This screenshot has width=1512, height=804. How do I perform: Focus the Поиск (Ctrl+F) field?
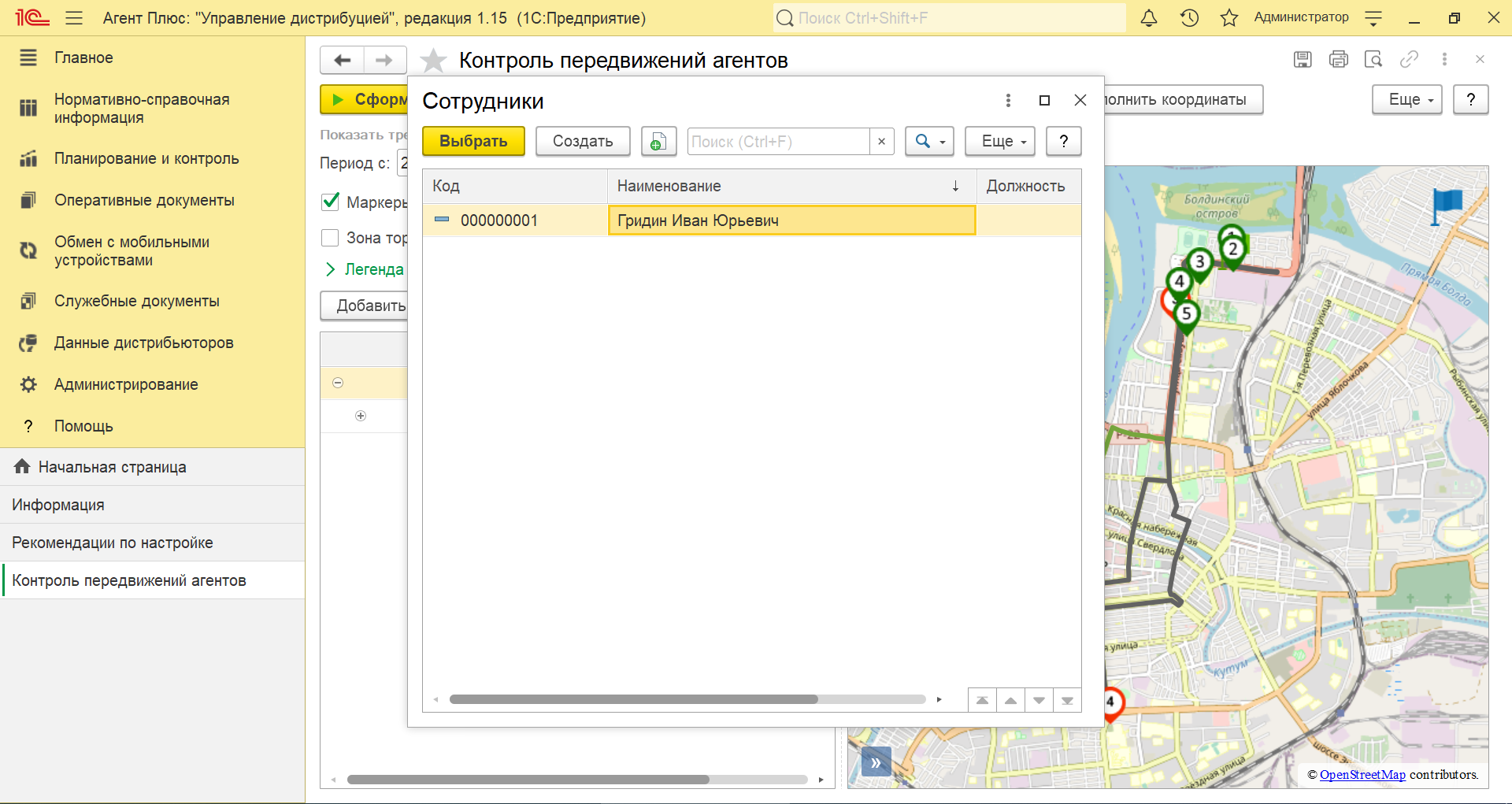point(779,142)
